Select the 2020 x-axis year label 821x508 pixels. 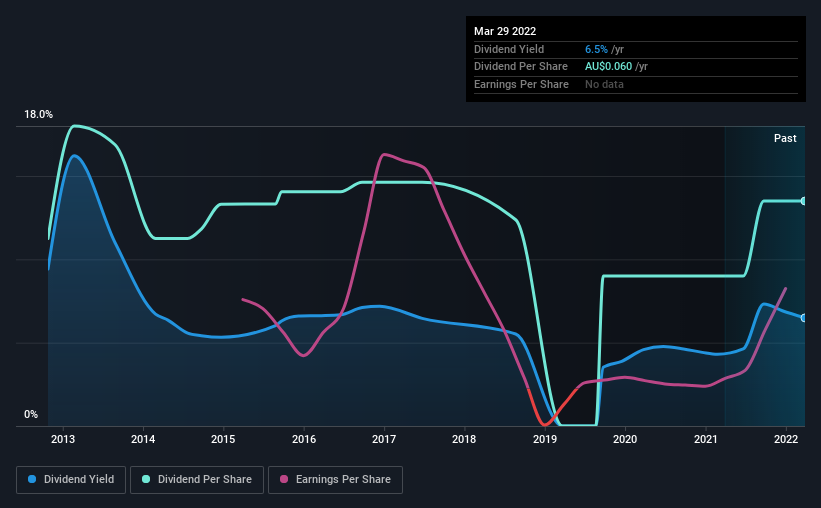coord(625,439)
